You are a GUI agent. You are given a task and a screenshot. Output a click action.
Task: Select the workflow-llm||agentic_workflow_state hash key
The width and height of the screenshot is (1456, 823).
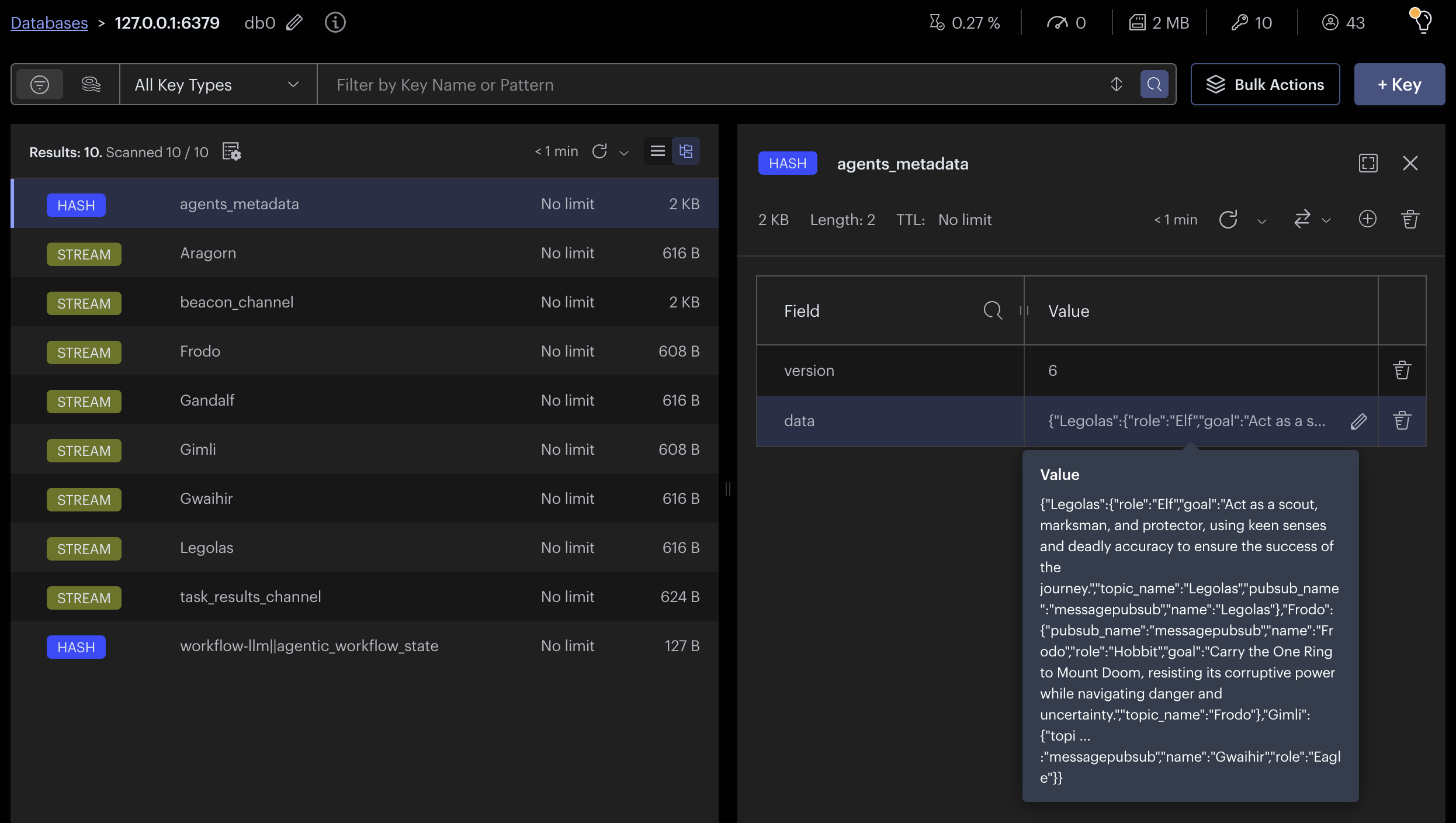click(x=308, y=646)
